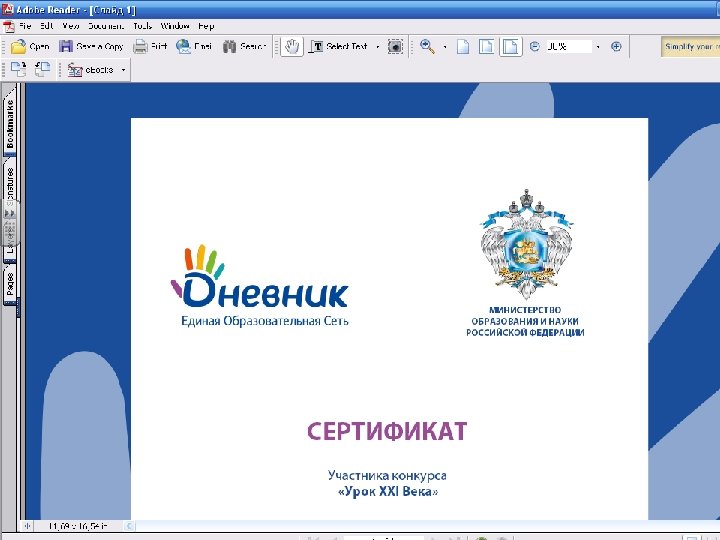
Task: Expand the eBooks dropdown arrow
Action: click(123, 70)
